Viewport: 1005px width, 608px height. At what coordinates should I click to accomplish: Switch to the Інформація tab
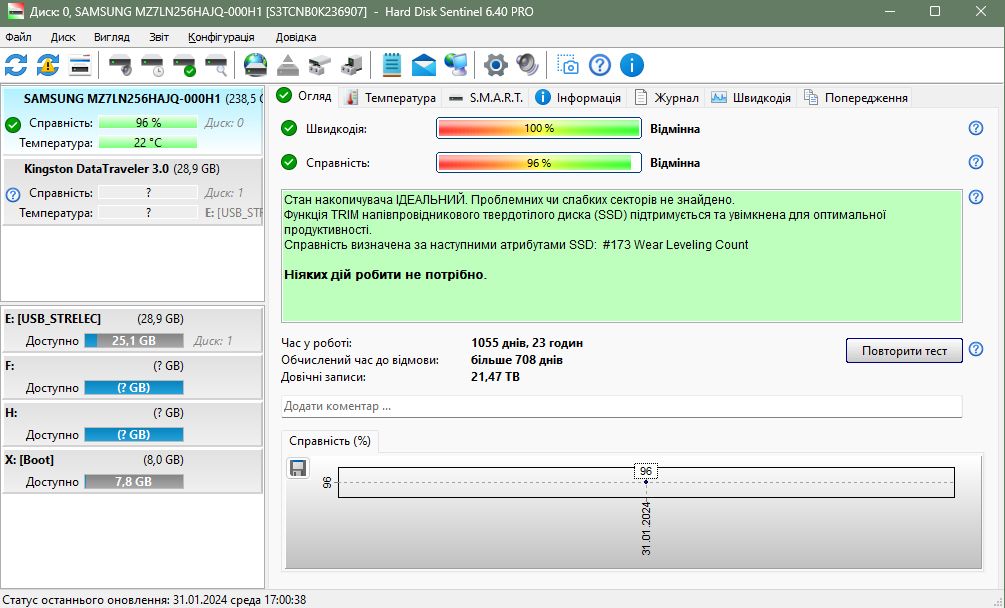[x=579, y=97]
